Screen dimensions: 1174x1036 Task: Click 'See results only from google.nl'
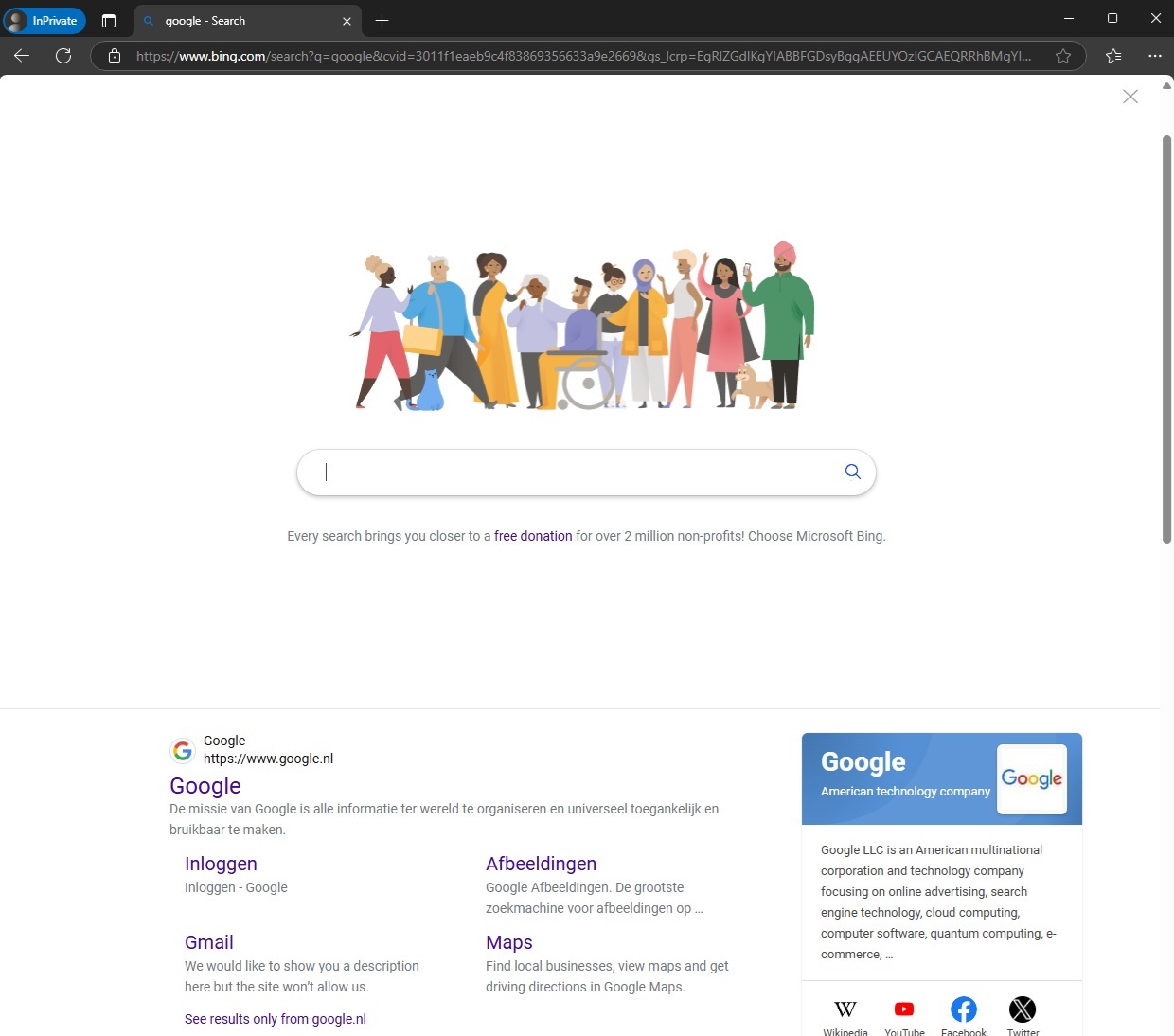[x=276, y=1019]
